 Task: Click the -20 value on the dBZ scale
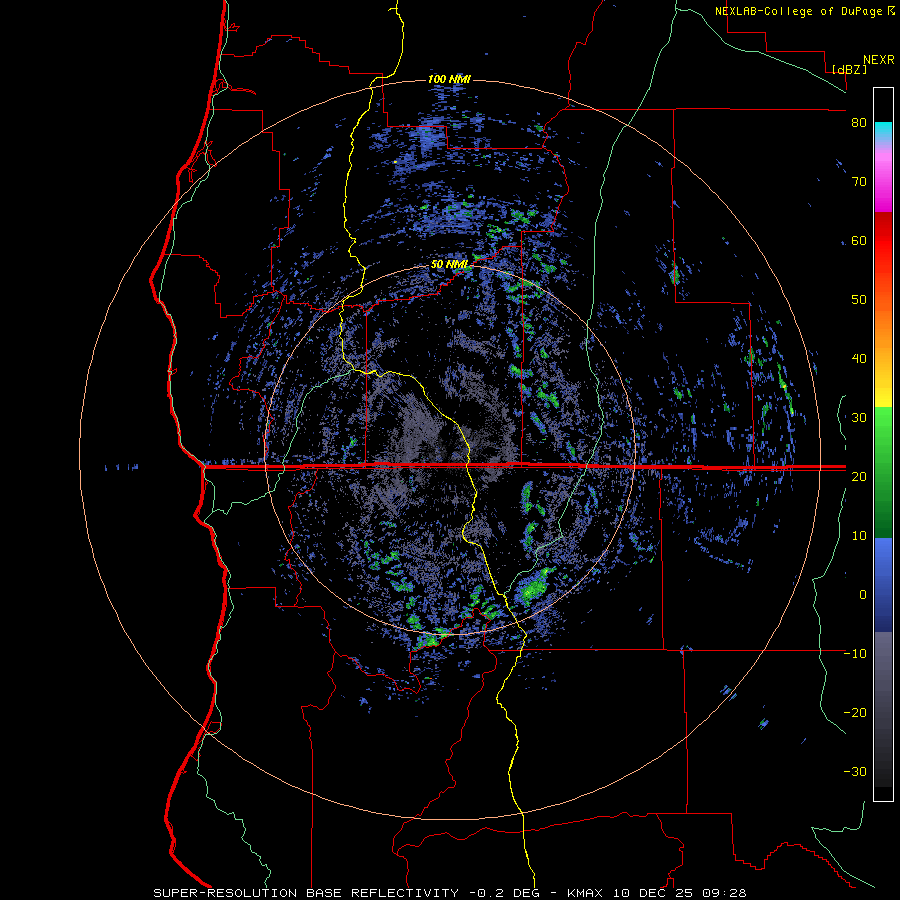coord(855,712)
